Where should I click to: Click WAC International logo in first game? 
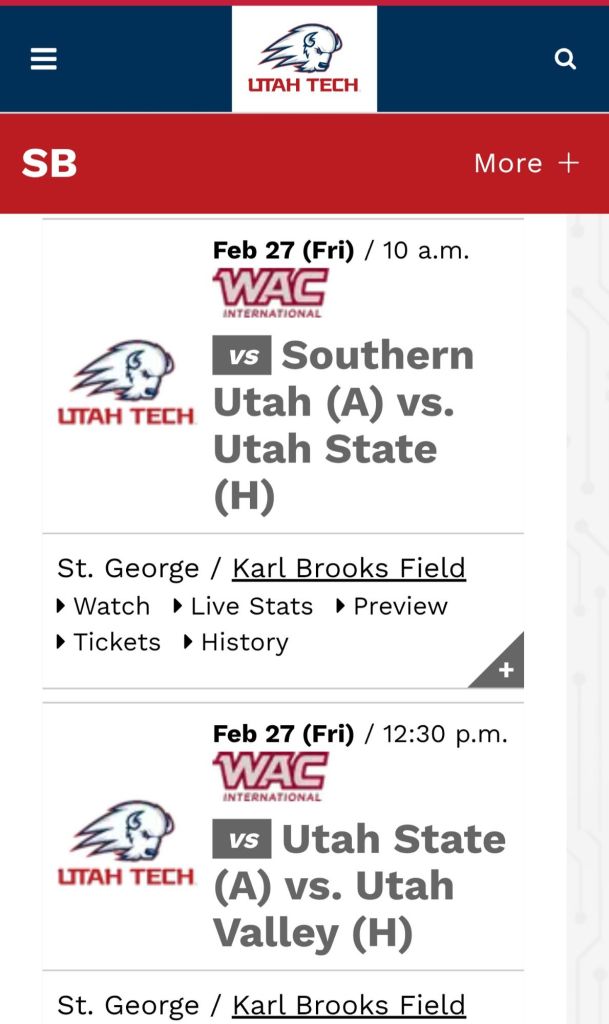pos(270,293)
